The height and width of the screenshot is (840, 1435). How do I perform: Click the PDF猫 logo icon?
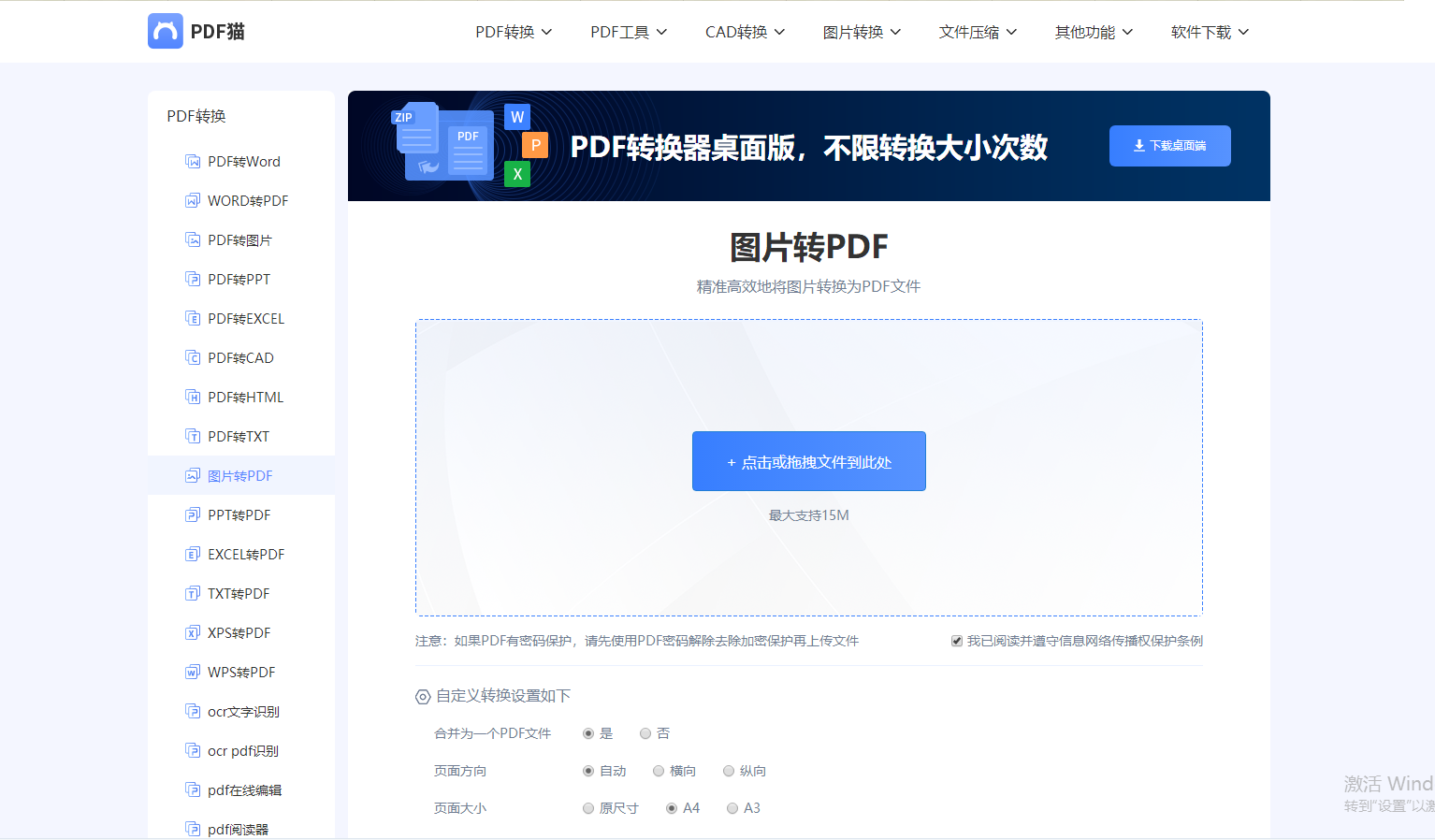(166, 31)
